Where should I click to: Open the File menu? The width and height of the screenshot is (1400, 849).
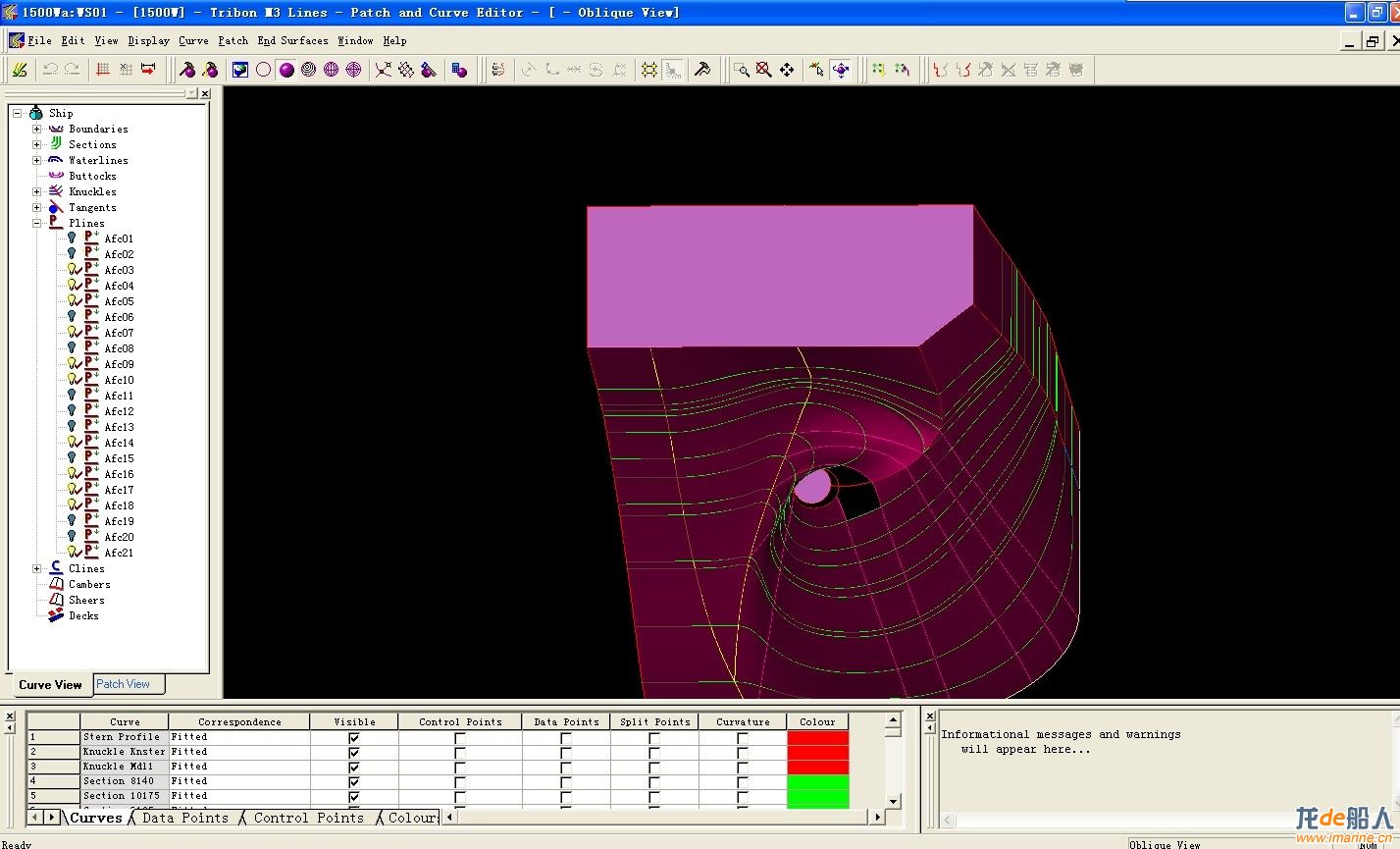click(39, 40)
